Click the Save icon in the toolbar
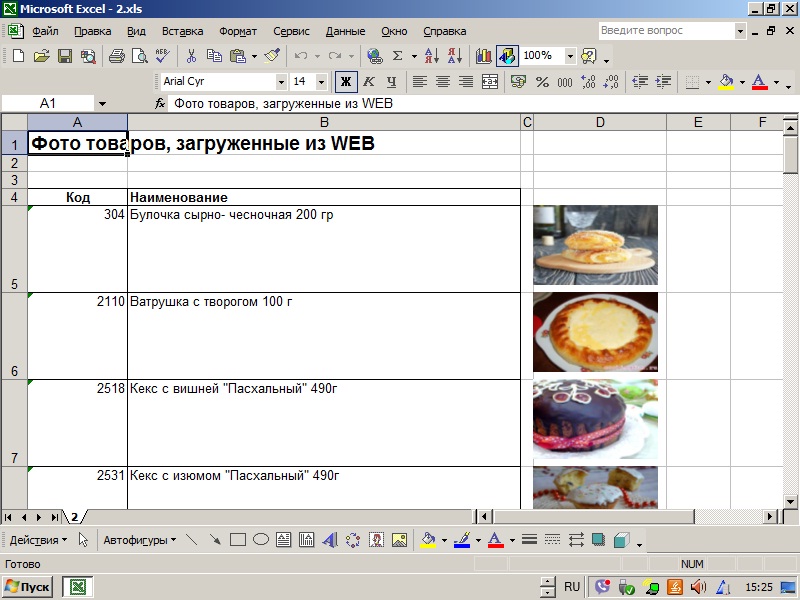 (x=64, y=56)
